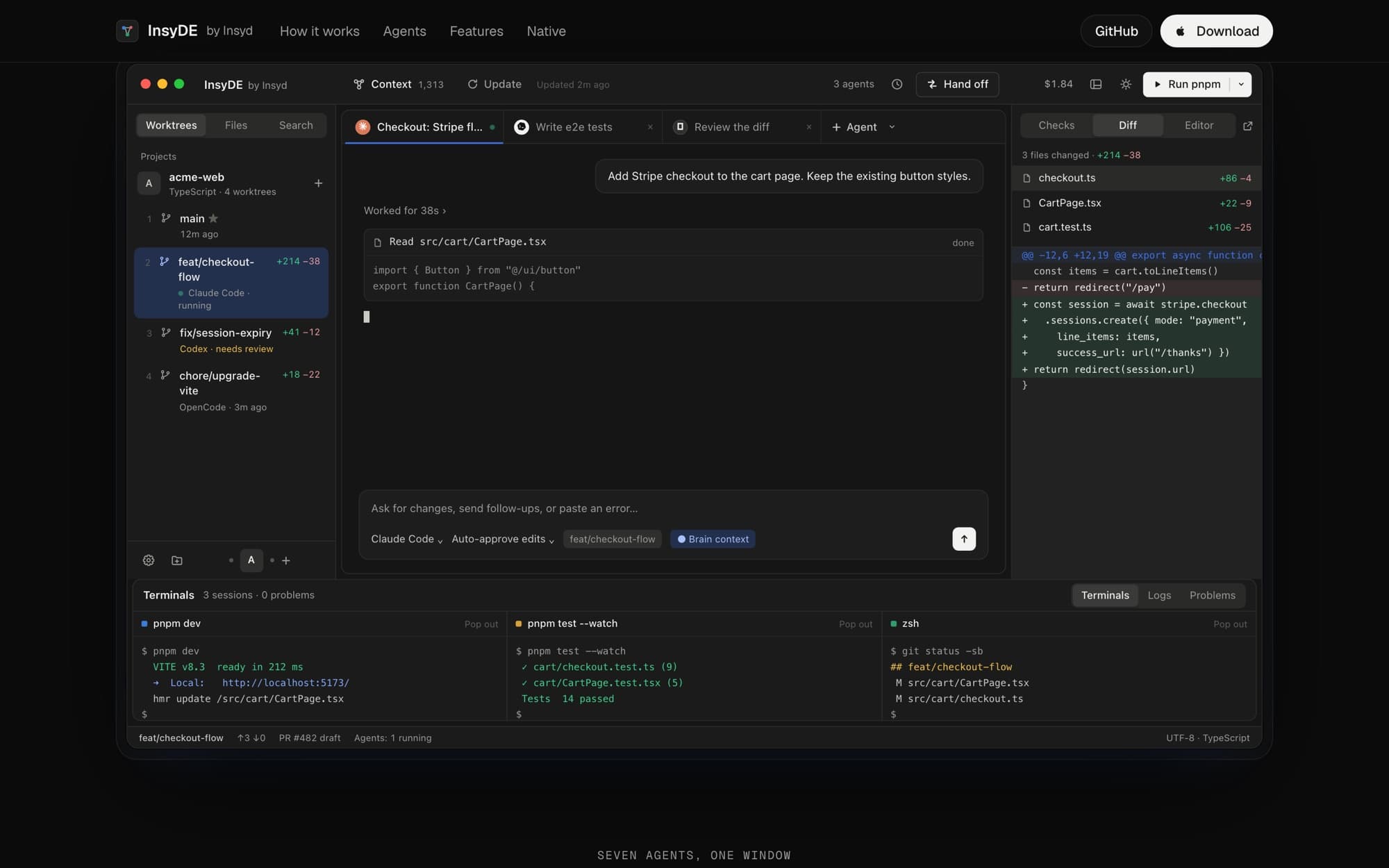Open the history clock icon beside 3 agents
This screenshot has width=1389, height=868.
pos(897,84)
